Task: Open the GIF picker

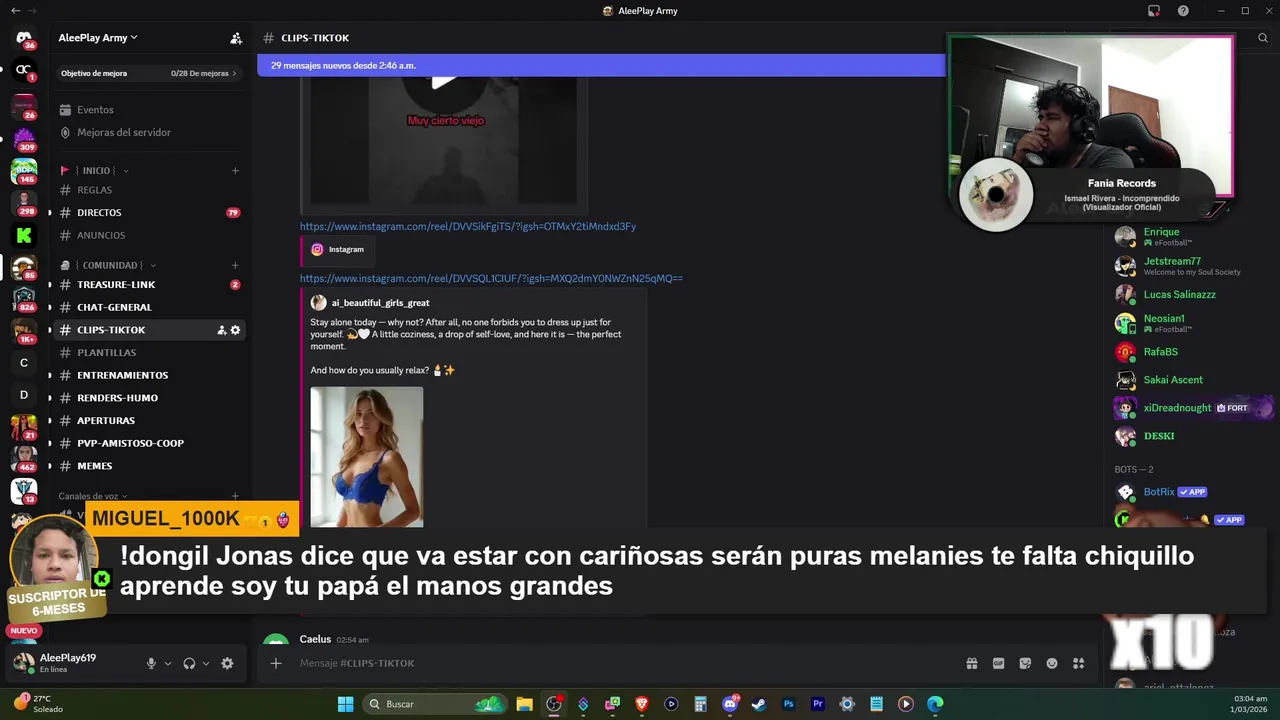Action: tap(998, 663)
